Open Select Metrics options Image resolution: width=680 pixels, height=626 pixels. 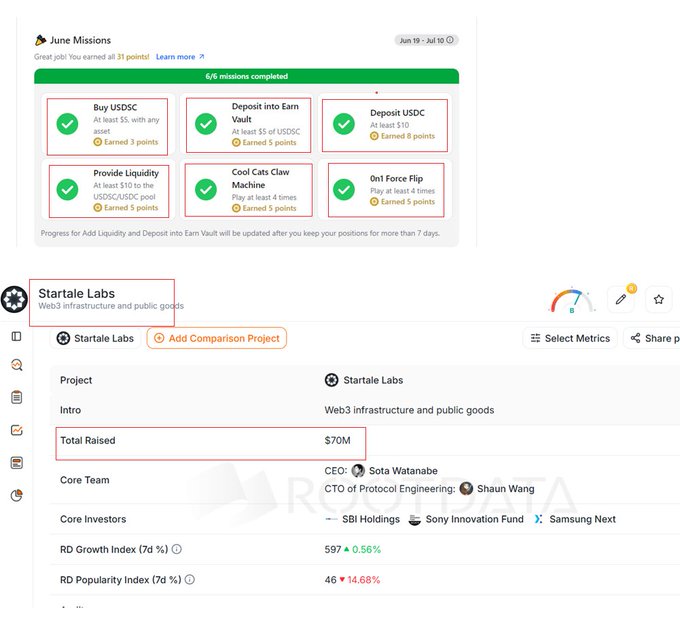coord(570,338)
